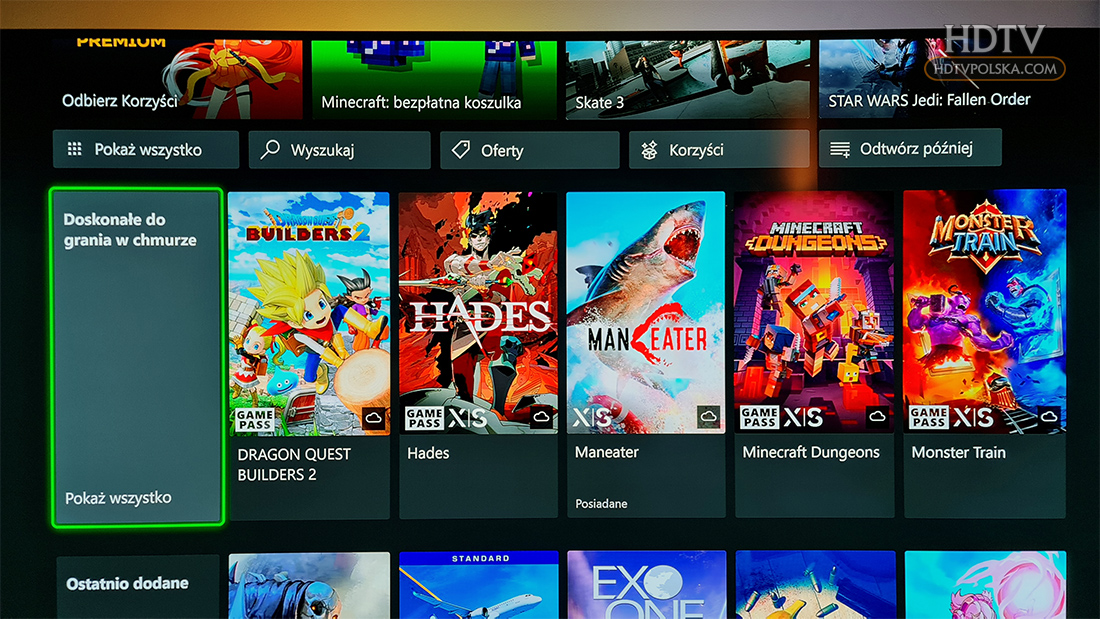Click the cloud icon on Dragon Quest Builders 2

(373, 419)
